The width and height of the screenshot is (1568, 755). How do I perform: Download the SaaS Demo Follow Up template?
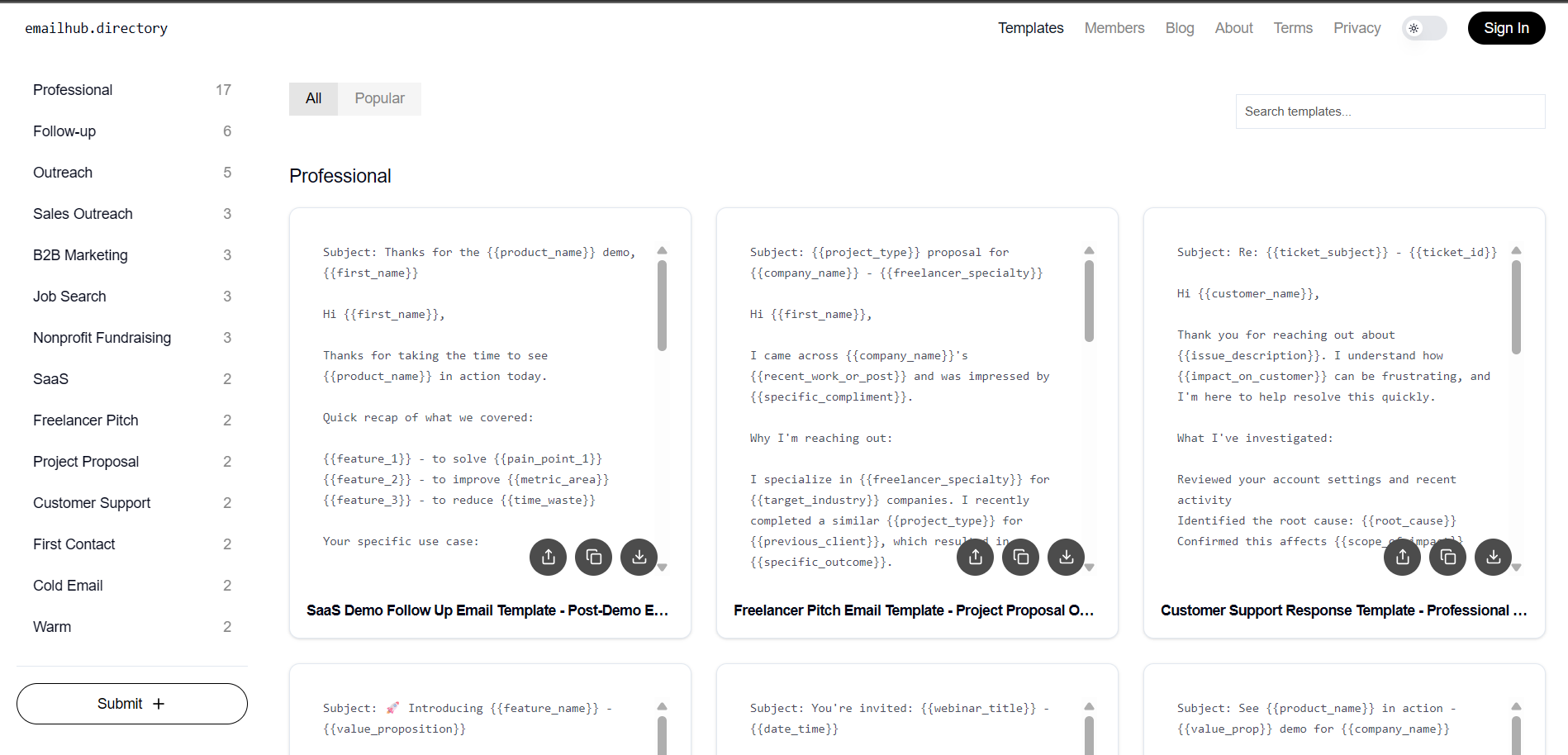639,557
